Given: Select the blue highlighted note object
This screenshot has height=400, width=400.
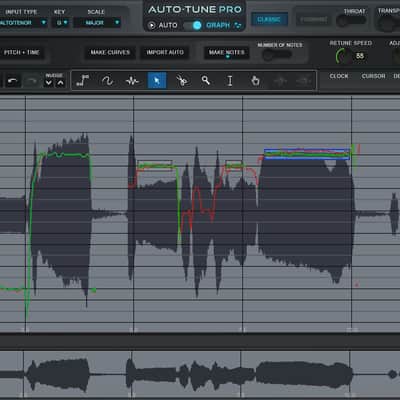Looking at the screenshot, I should pos(307,154).
